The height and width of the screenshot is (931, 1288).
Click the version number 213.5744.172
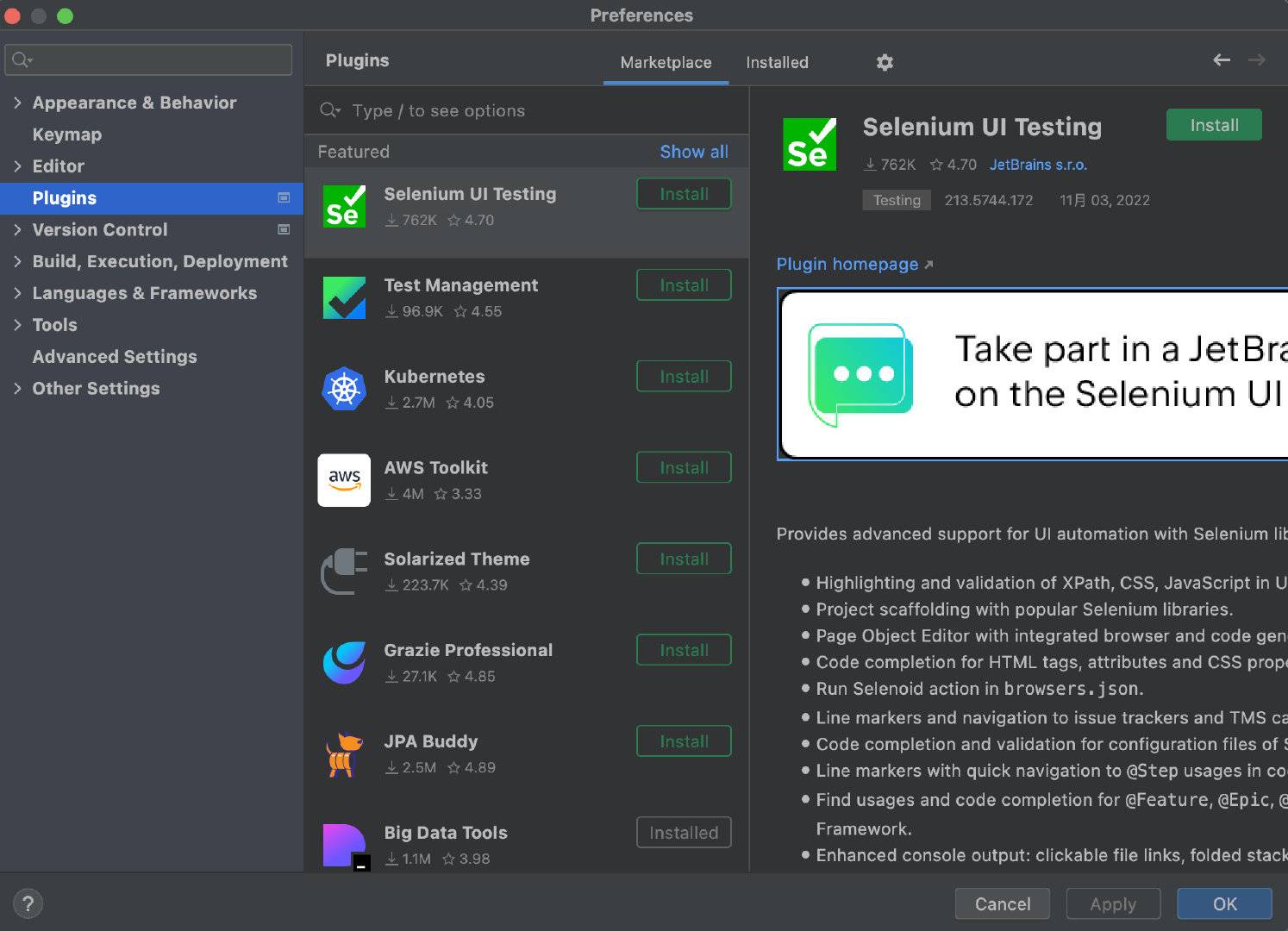click(x=988, y=200)
